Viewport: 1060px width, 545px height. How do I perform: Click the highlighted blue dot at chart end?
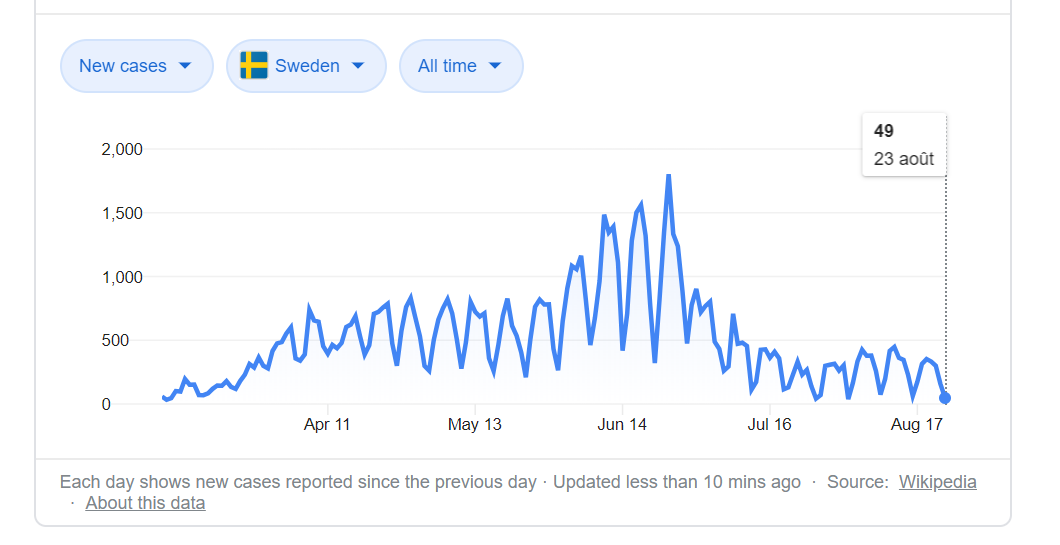coord(945,398)
